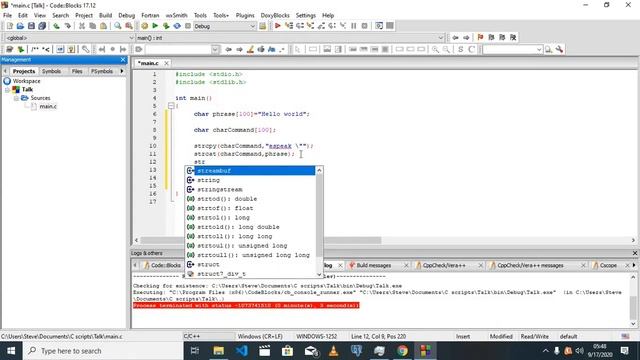Open the thread search combo box dropdown
The image size is (640, 360).
click(x=539, y=49)
